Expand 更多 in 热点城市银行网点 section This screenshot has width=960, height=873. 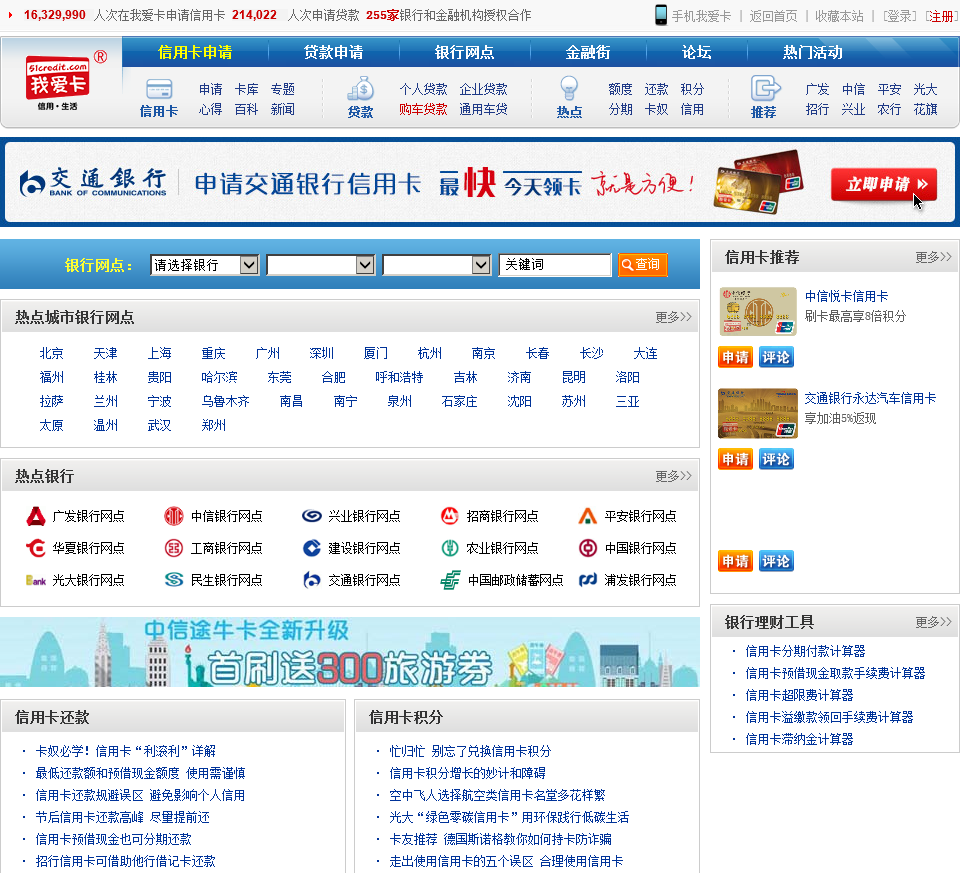(673, 317)
